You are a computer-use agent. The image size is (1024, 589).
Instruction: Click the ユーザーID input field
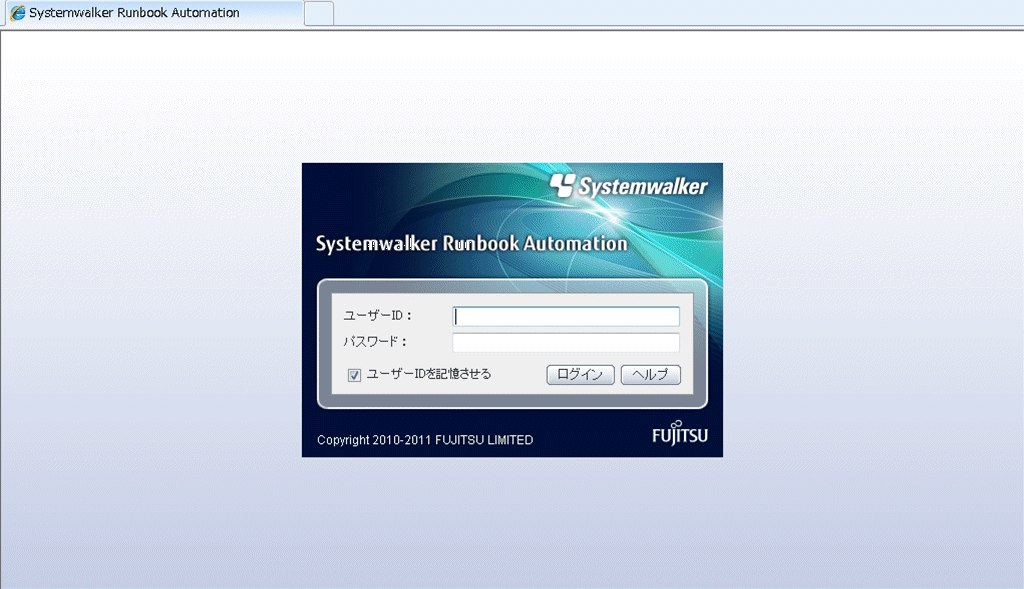coord(566,317)
